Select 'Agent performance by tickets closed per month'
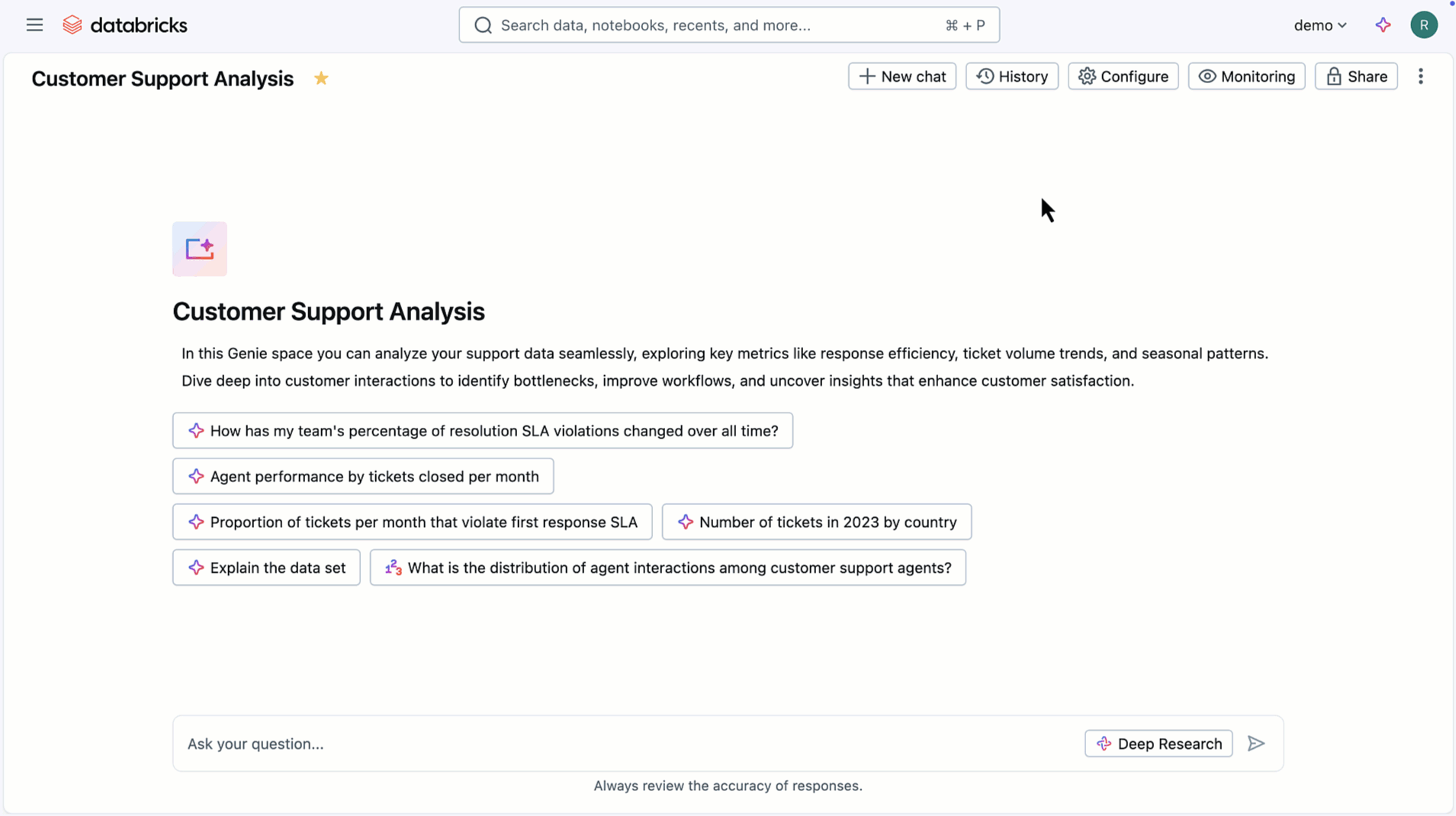The width and height of the screenshot is (1456, 816). pyautogui.click(x=363, y=477)
